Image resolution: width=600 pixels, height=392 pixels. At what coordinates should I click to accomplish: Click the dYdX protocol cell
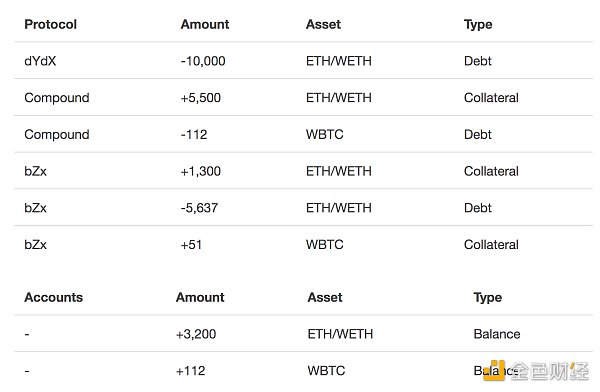pyautogui.click(x=40, y=61)
